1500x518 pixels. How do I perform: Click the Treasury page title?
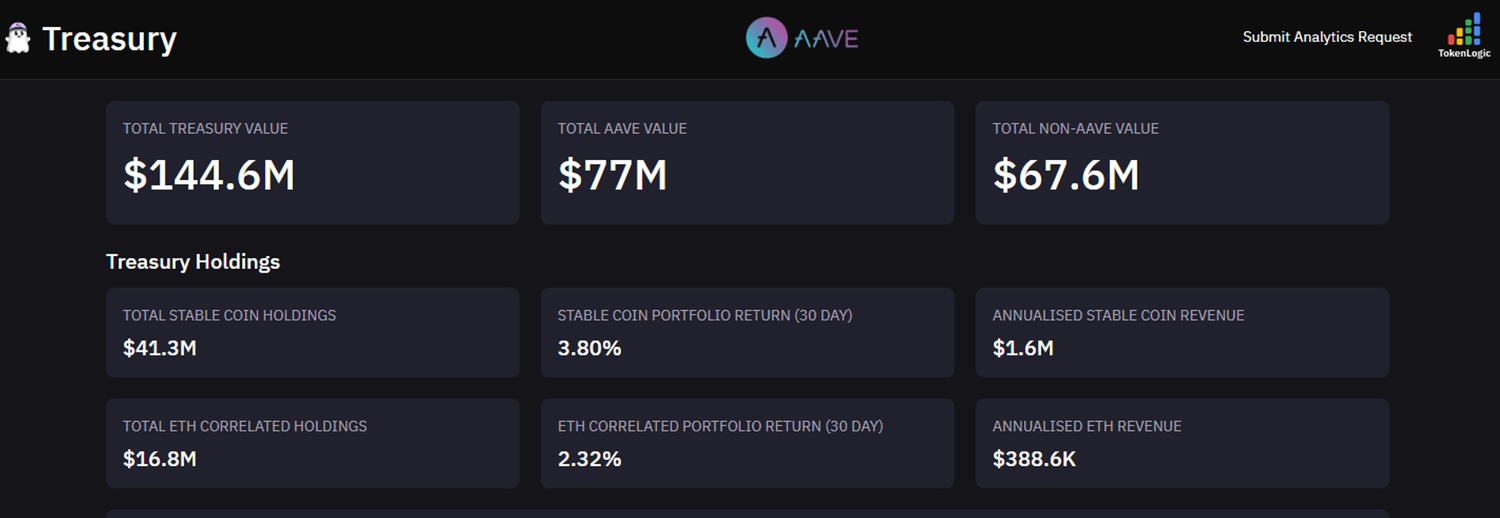(x=109, y=39)
